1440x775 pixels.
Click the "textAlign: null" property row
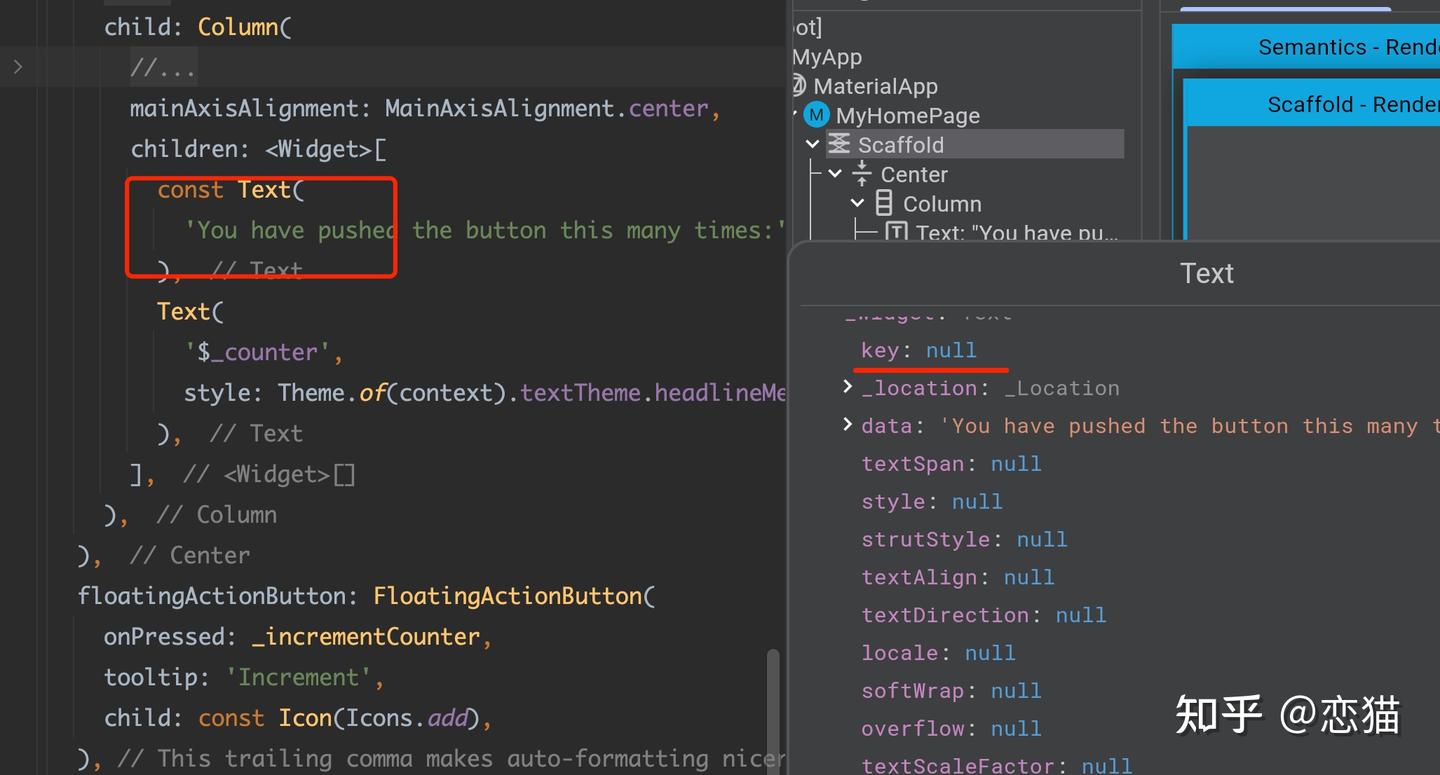point(957,577)
